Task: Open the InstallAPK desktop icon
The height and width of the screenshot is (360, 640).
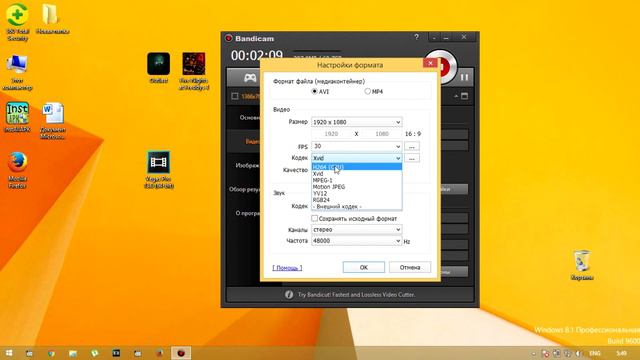Action: tap(17, 117)
